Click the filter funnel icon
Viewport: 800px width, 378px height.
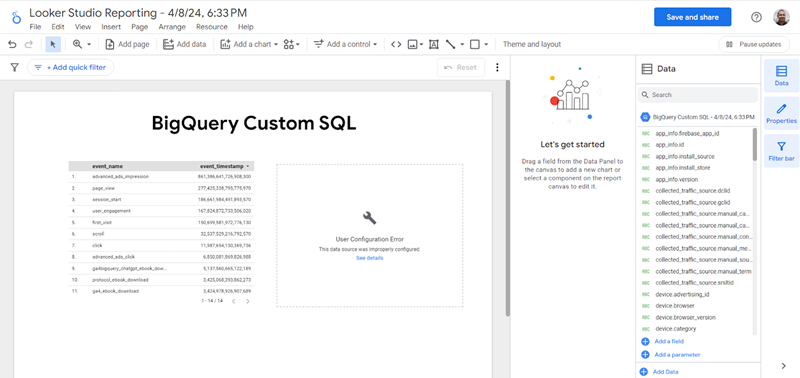point(14,67)
